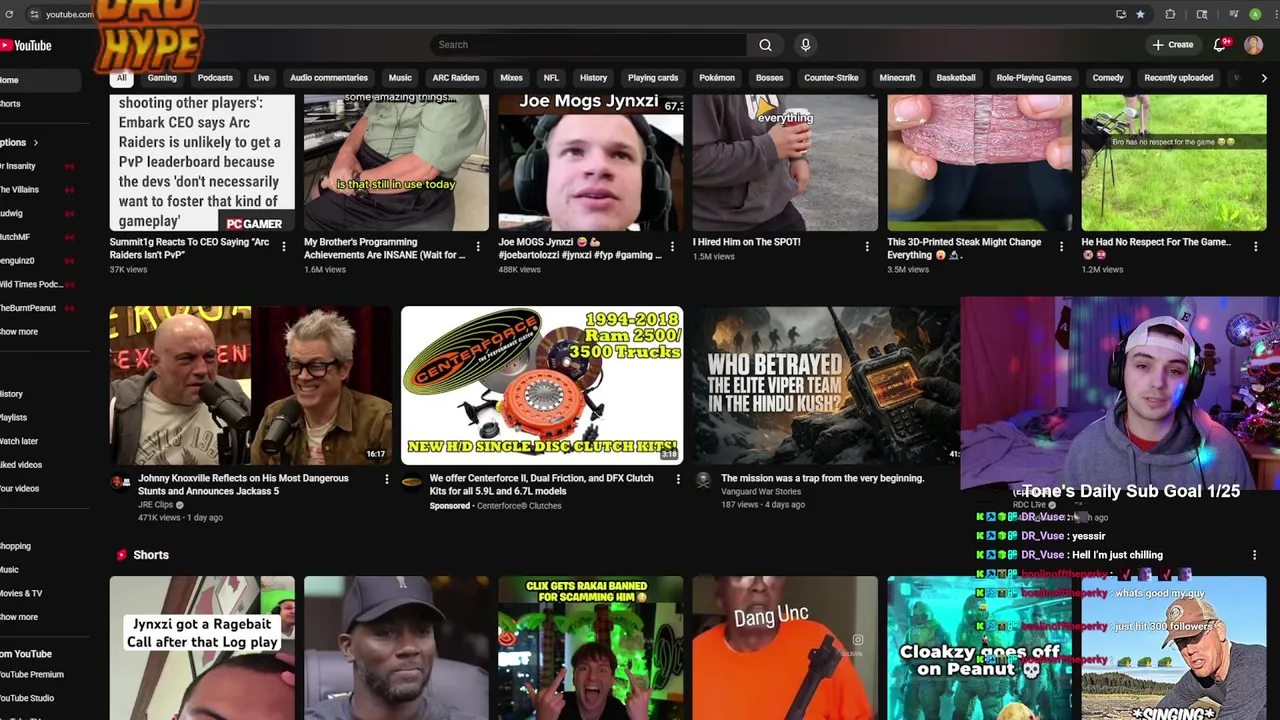This screenshot has height=720, width=1280.
Task: Open YouTube Studio in sidebar
Action: coord(27,698)
